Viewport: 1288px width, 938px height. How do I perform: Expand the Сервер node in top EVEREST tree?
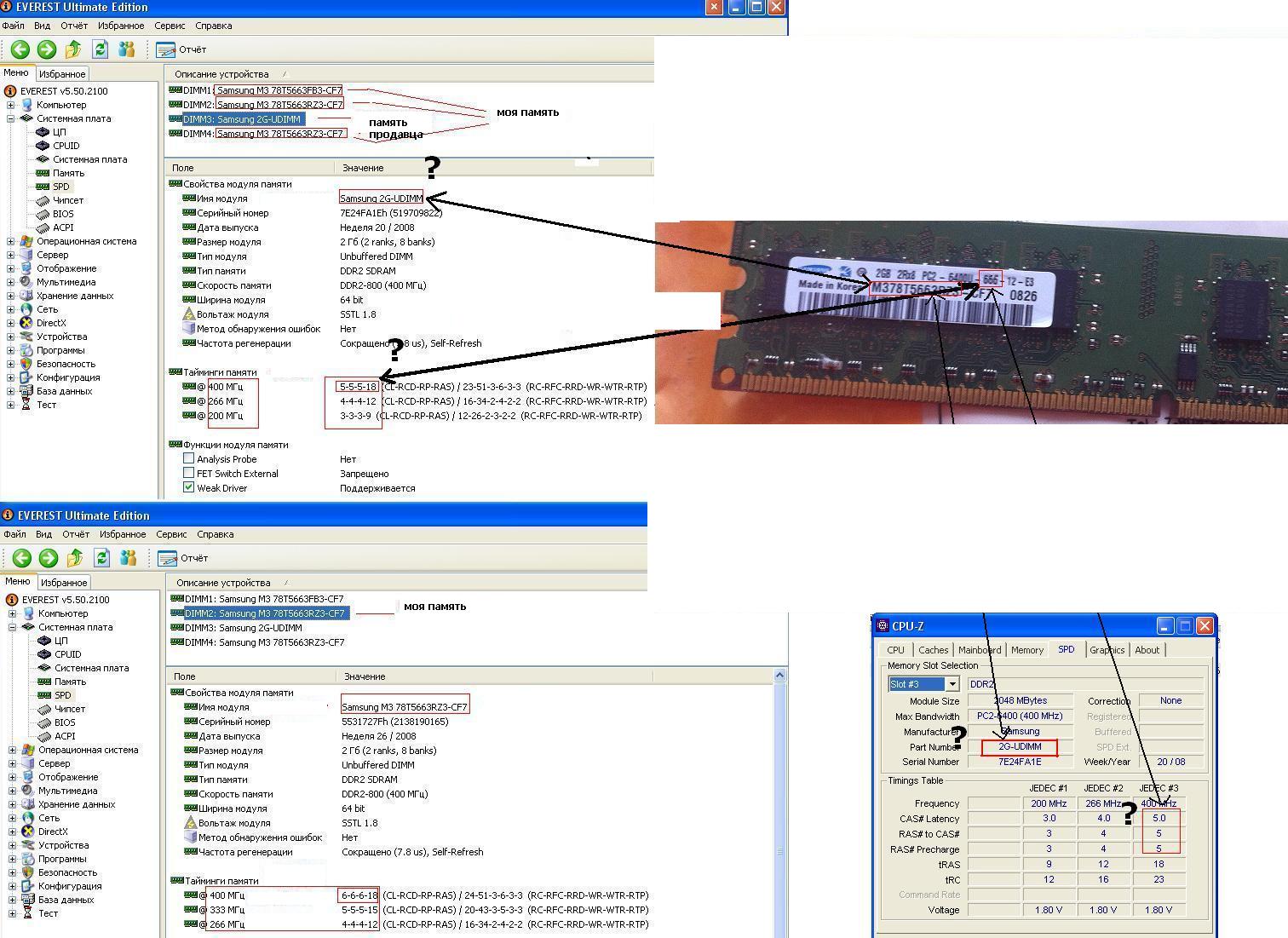tap(10, 255)
